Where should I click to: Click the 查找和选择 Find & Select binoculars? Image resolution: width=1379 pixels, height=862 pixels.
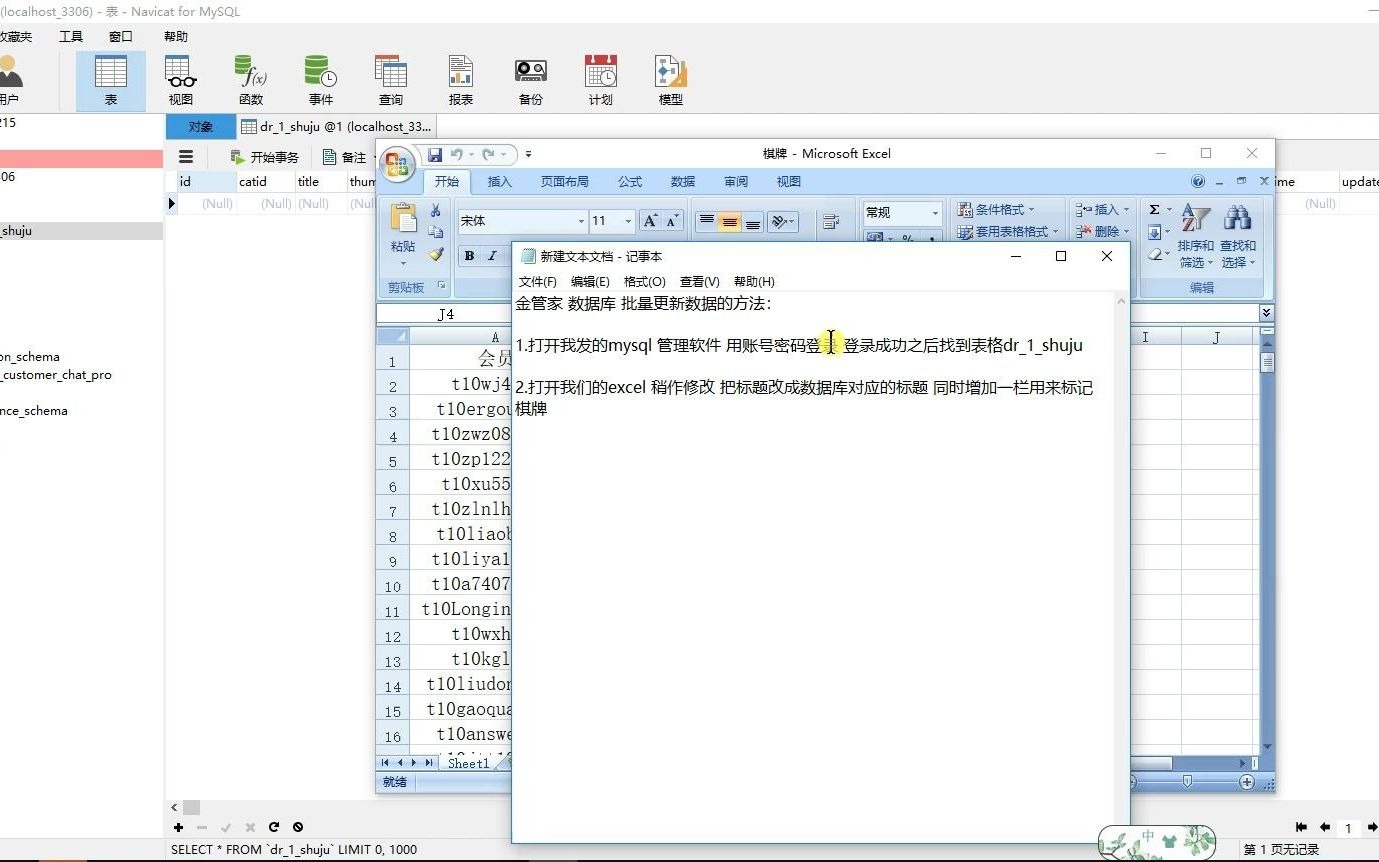[x=1238, y=237]
